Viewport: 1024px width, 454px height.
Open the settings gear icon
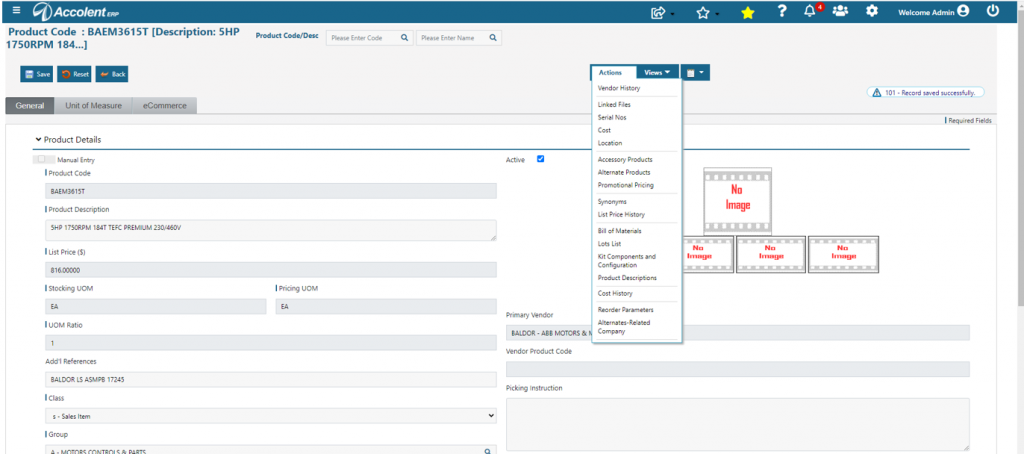(871, 11)
